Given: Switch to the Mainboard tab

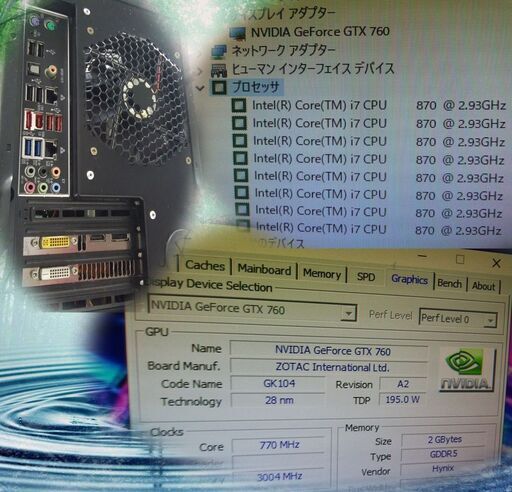Looking at the screenshot, I should tap(264, 269).
